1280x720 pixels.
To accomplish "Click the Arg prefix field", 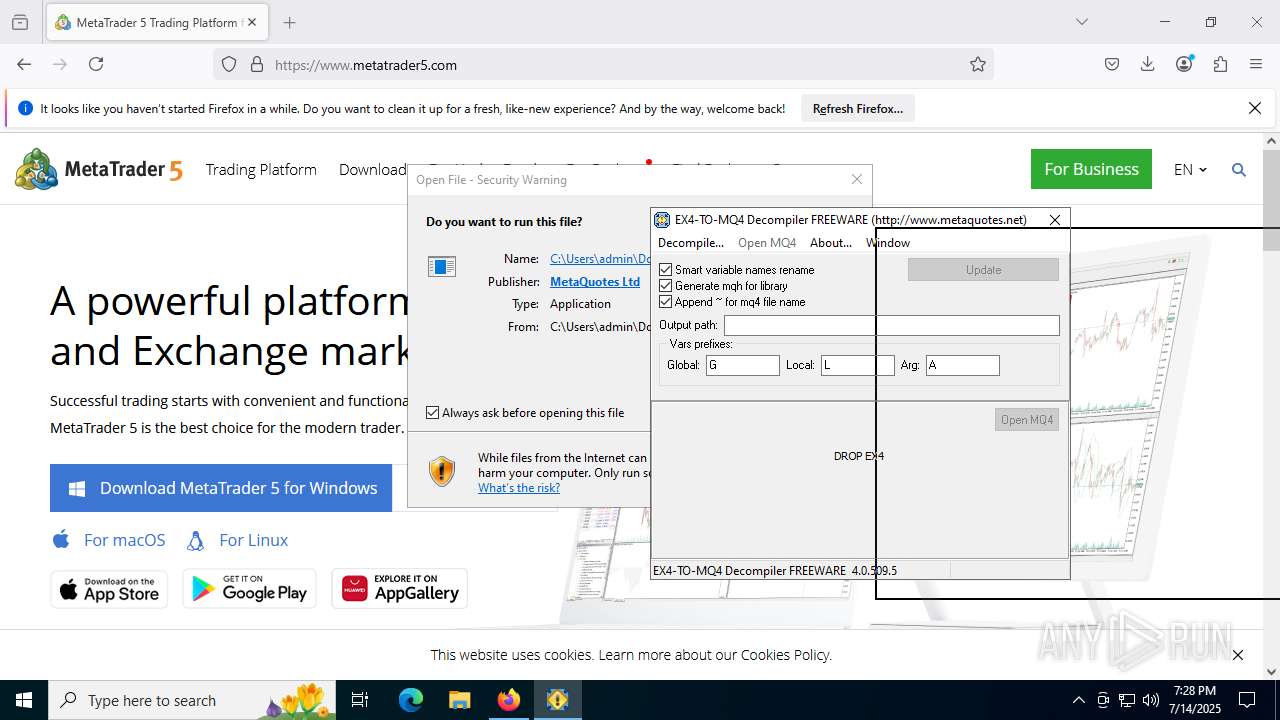I will (x=963, y=365).
